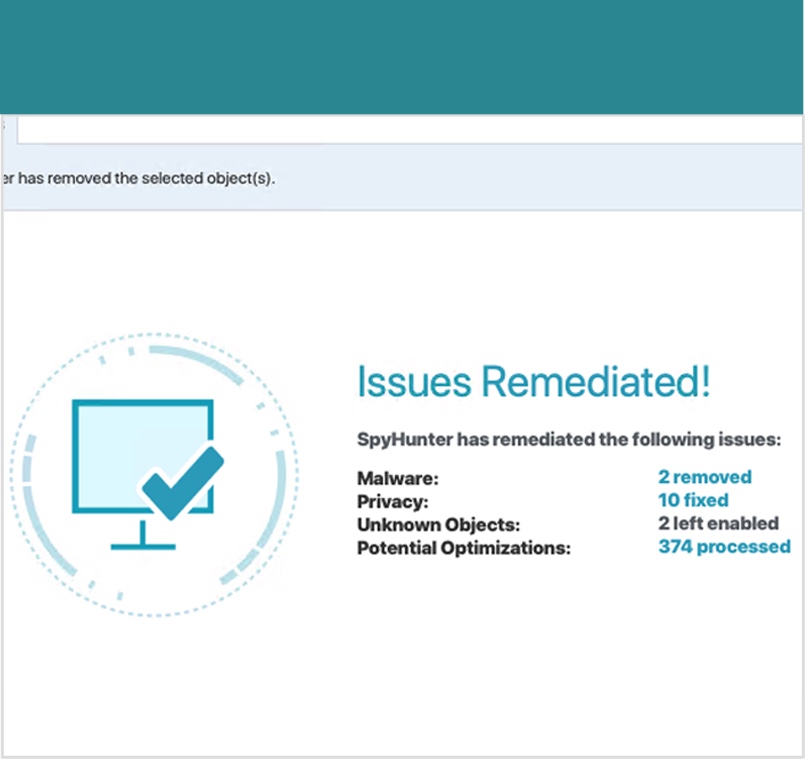Open the '10 fixed' privacy results link
Image resolution: width=805 pixels, height=759 pixels.
tap(692, 500)
